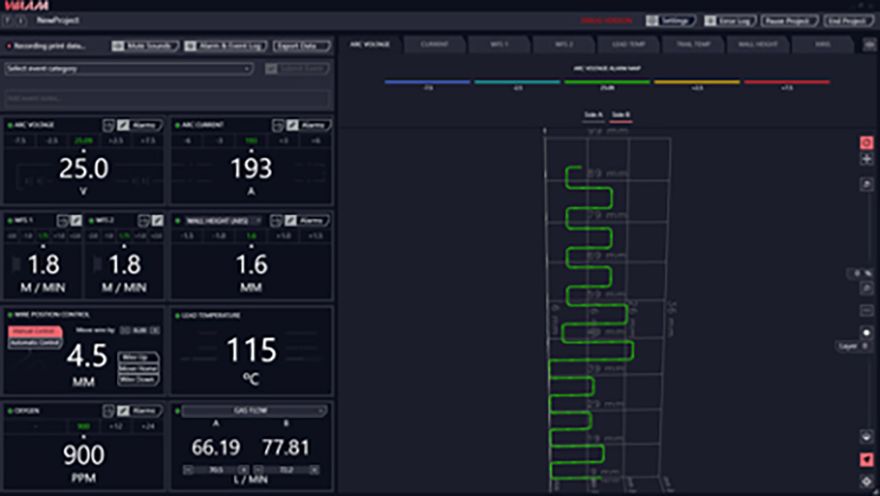
Task: Select Manual Control wire position mode
Action: [35, 332]
